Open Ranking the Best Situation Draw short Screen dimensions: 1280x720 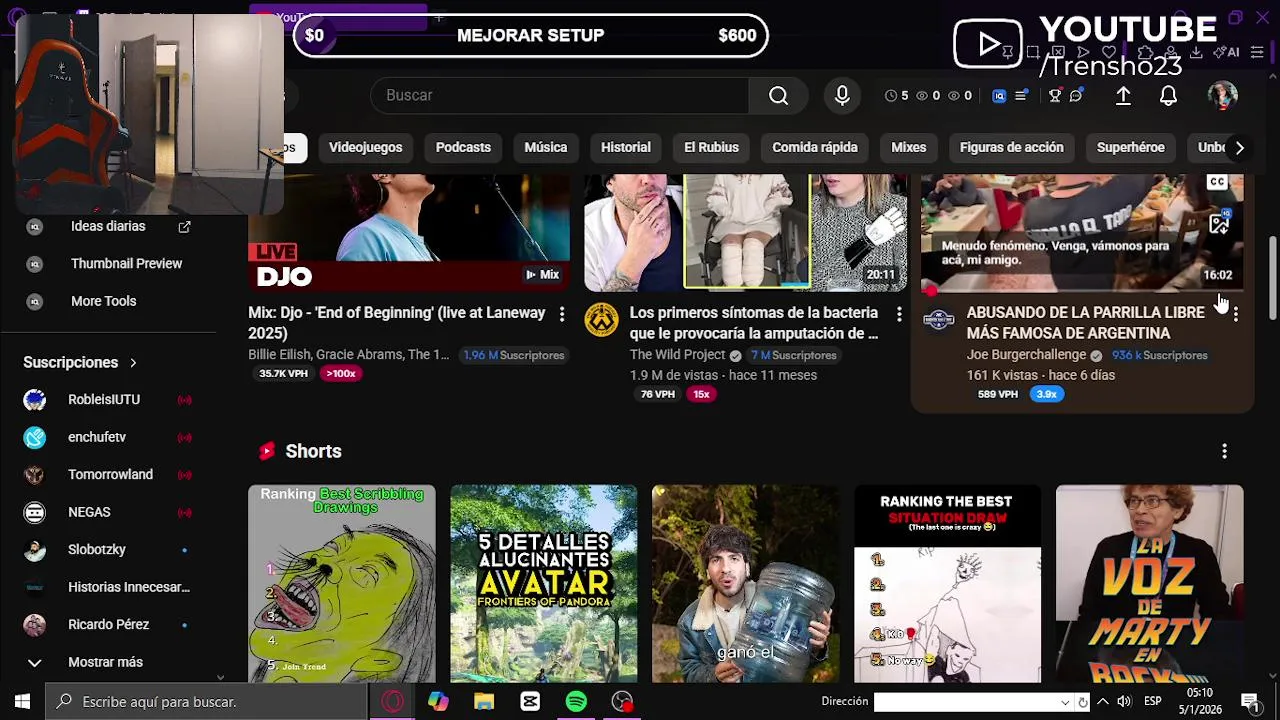click(947, 584)
